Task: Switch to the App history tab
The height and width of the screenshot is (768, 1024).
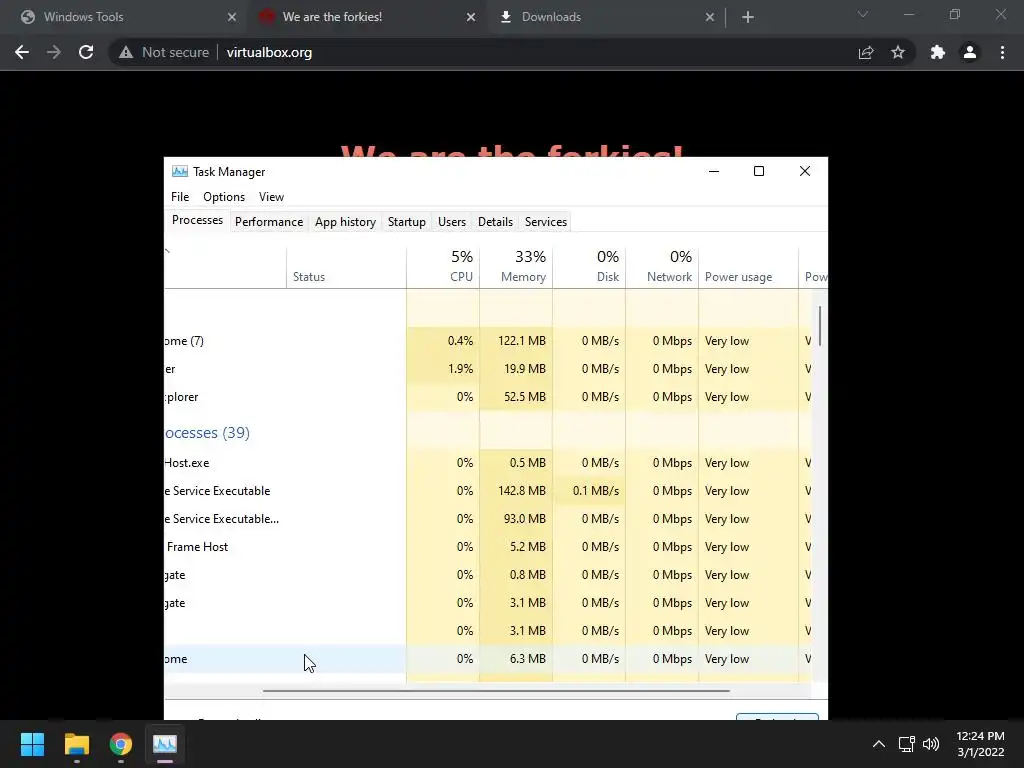Action: click(x=345, y=221)
